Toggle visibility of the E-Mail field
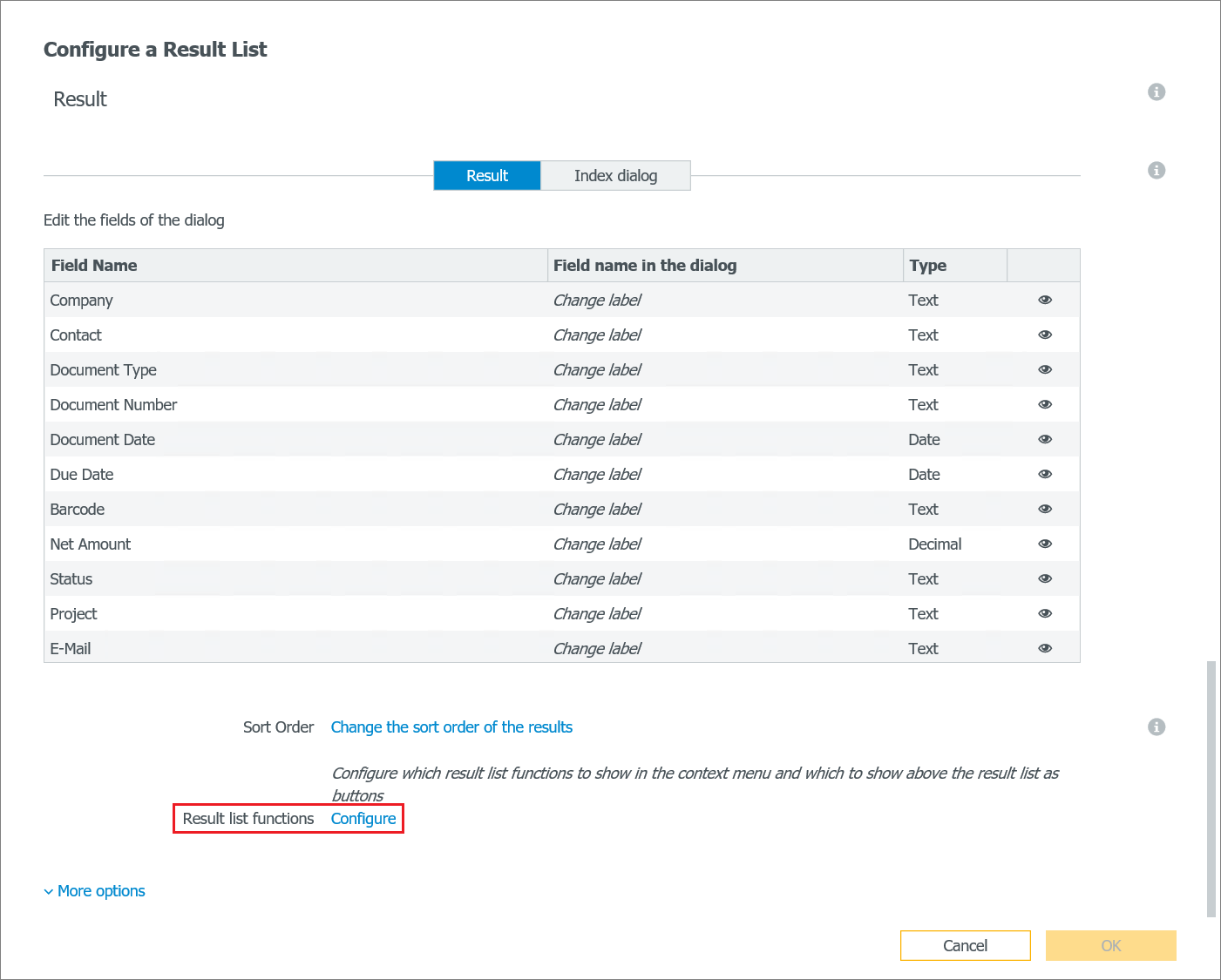The width and height of the screenshot is (1221, 980). pos(1044,648)
